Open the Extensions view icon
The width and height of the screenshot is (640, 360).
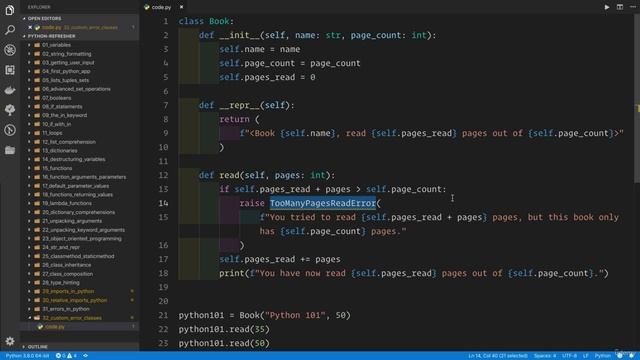click(10, 70)
